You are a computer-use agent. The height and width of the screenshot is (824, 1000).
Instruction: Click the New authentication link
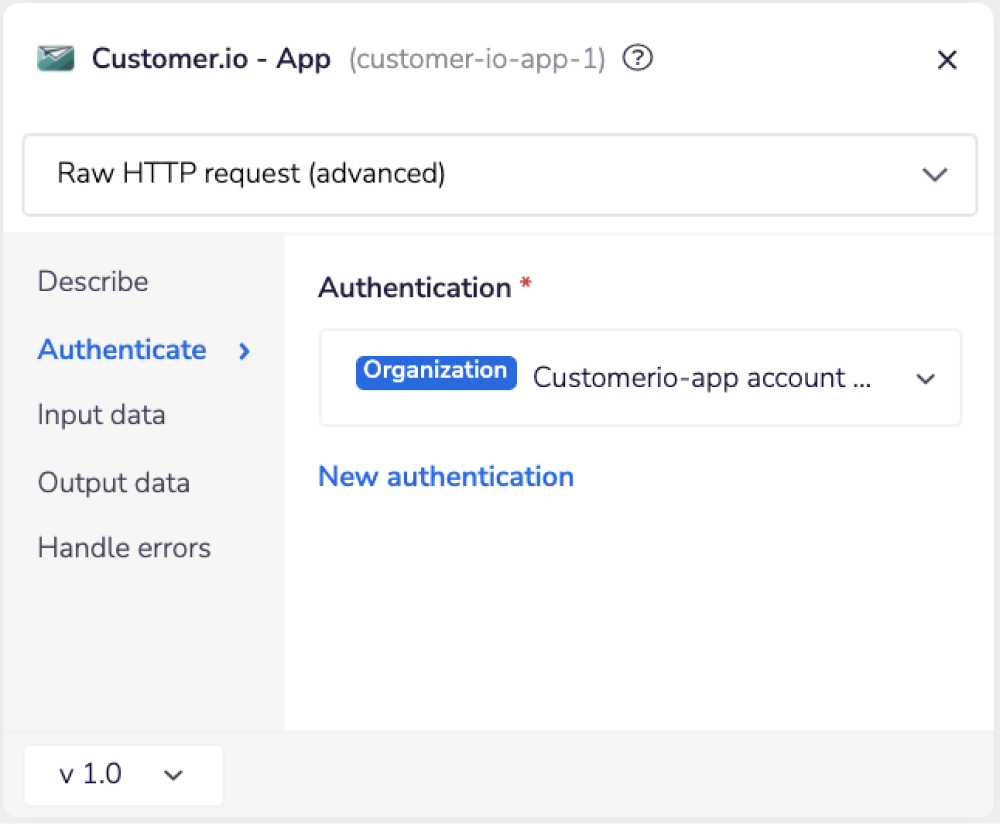[445, 477]
